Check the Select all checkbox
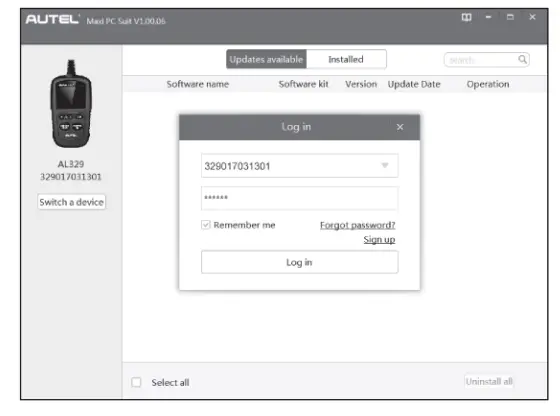The image size is (560, 416). (x=136, y=382)
